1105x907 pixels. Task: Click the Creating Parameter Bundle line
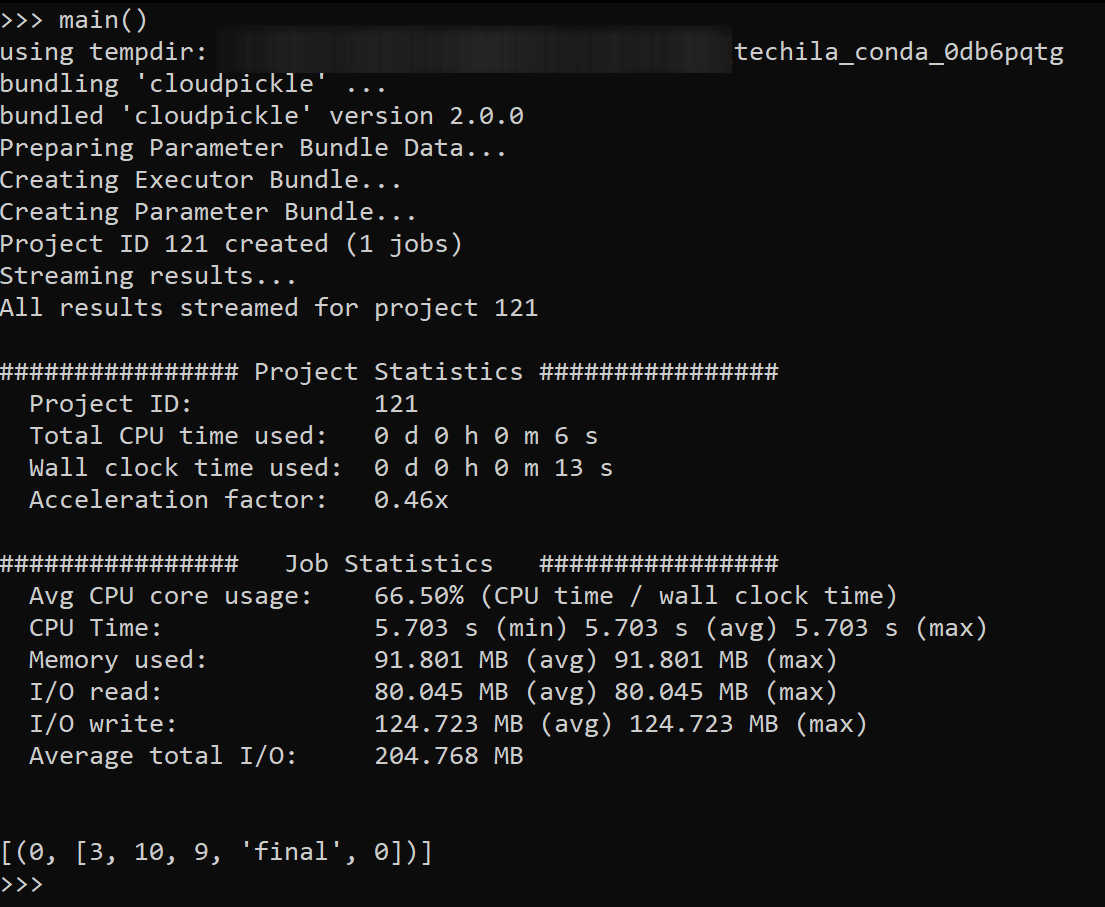tap(208, 212)
